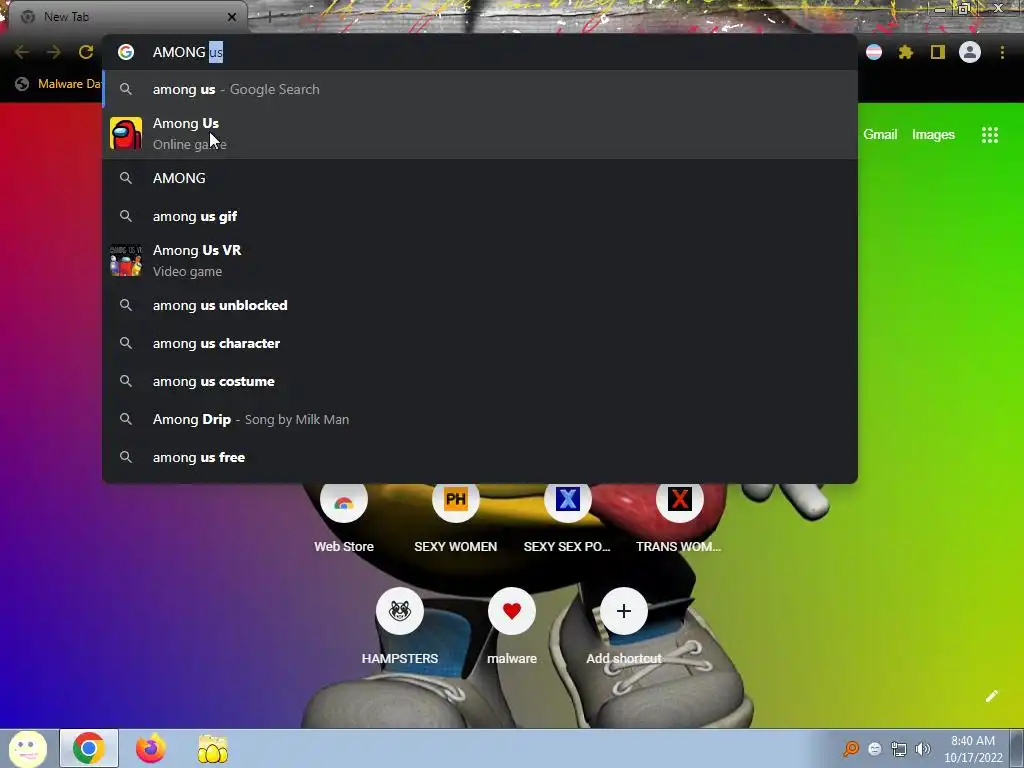Click the red Among Us crewmate thumbnail
Image resolution: width=1024 pixels, height=768 pixels.
point(126,133)
